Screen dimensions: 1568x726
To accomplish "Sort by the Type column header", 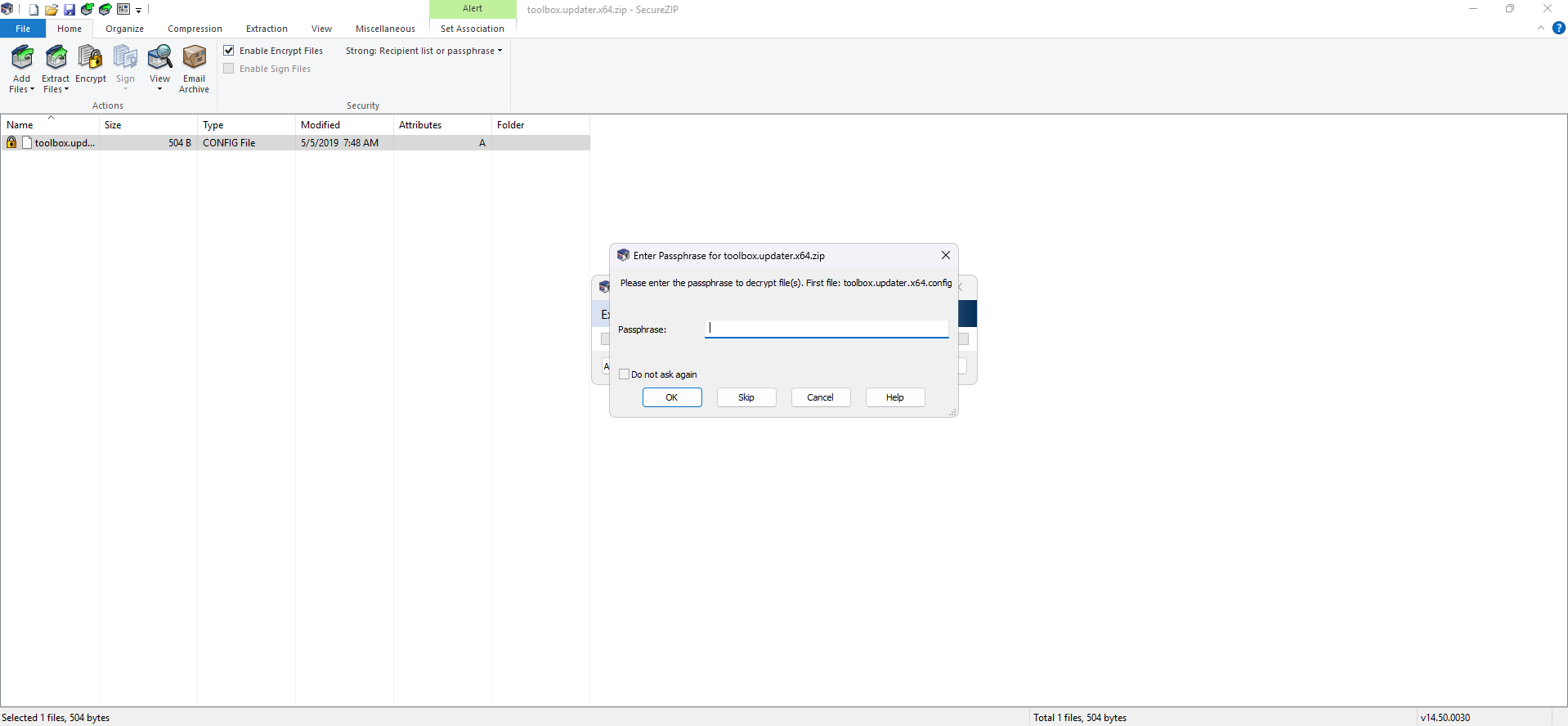I will 246,125.
